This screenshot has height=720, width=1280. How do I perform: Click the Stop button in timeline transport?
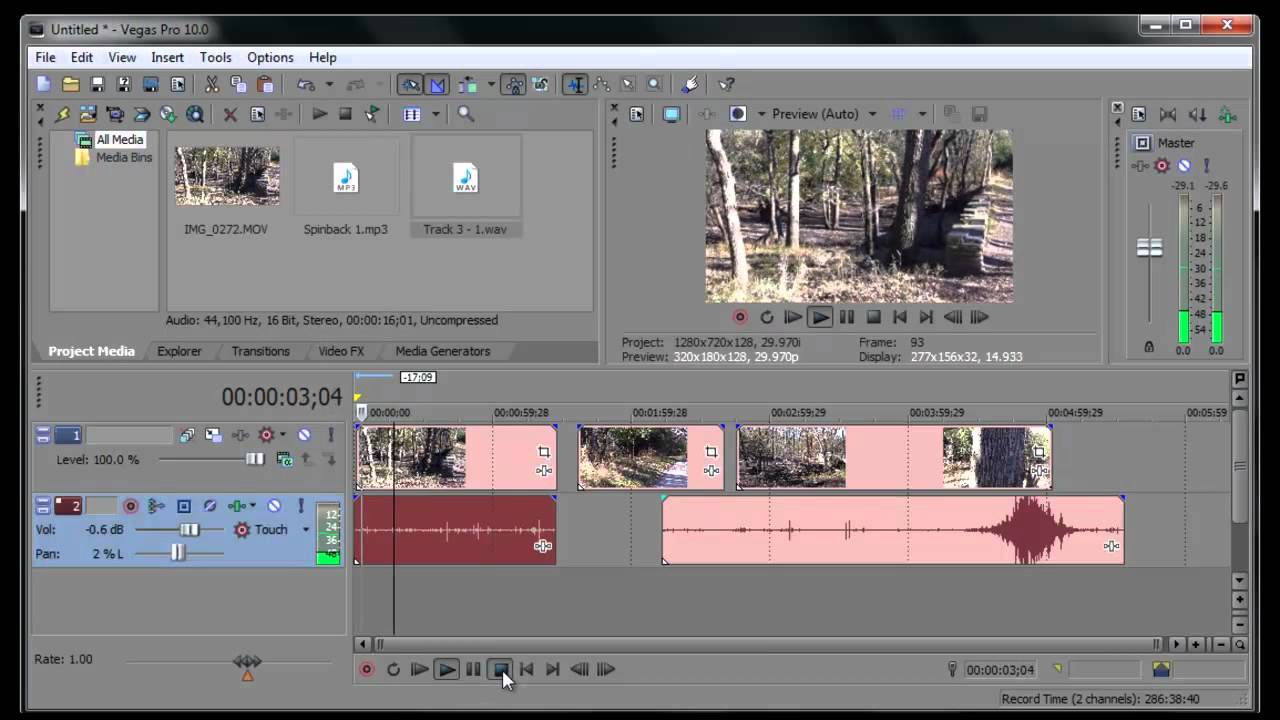tap(500, 669)
